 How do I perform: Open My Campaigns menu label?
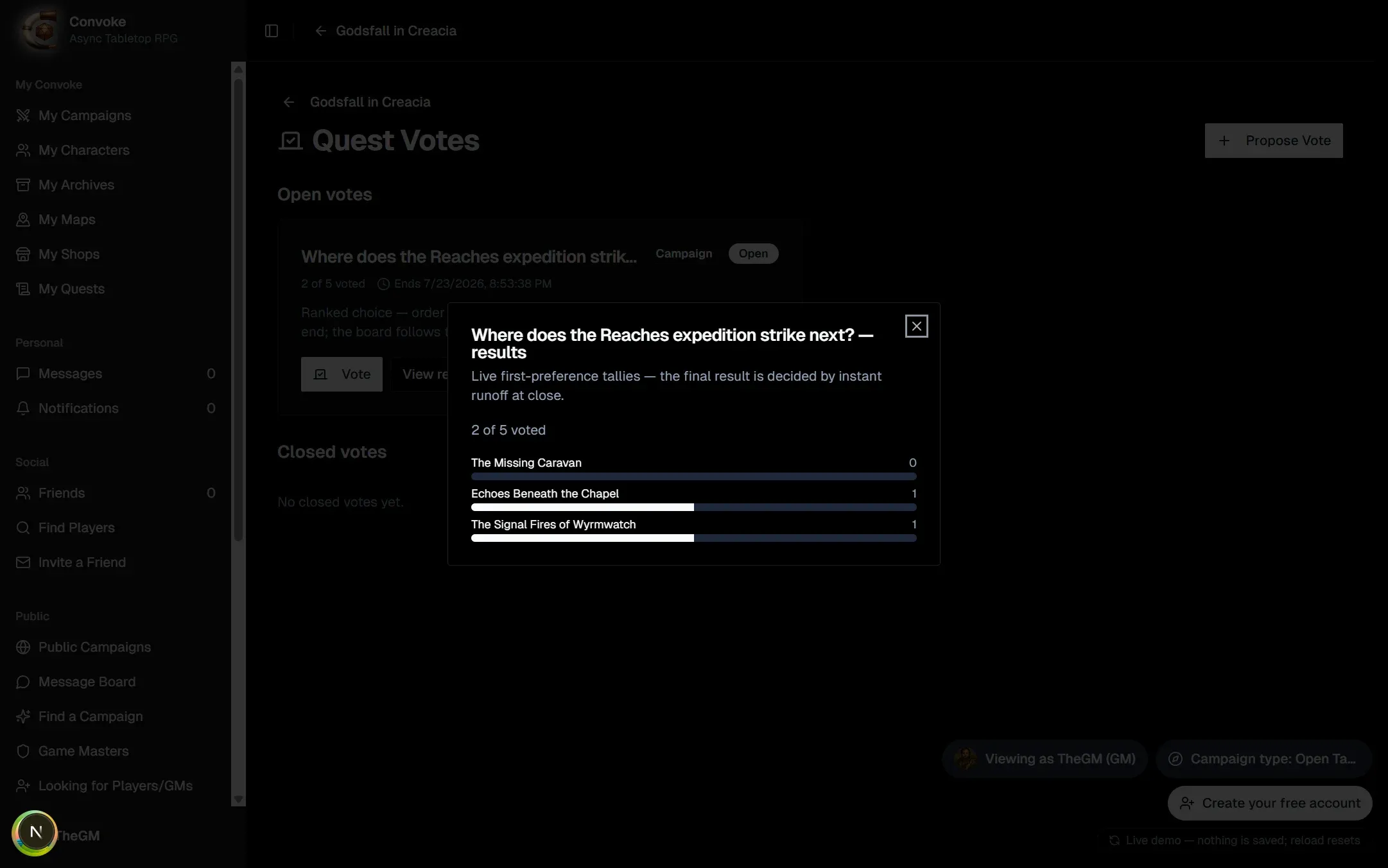click(85, 116)
